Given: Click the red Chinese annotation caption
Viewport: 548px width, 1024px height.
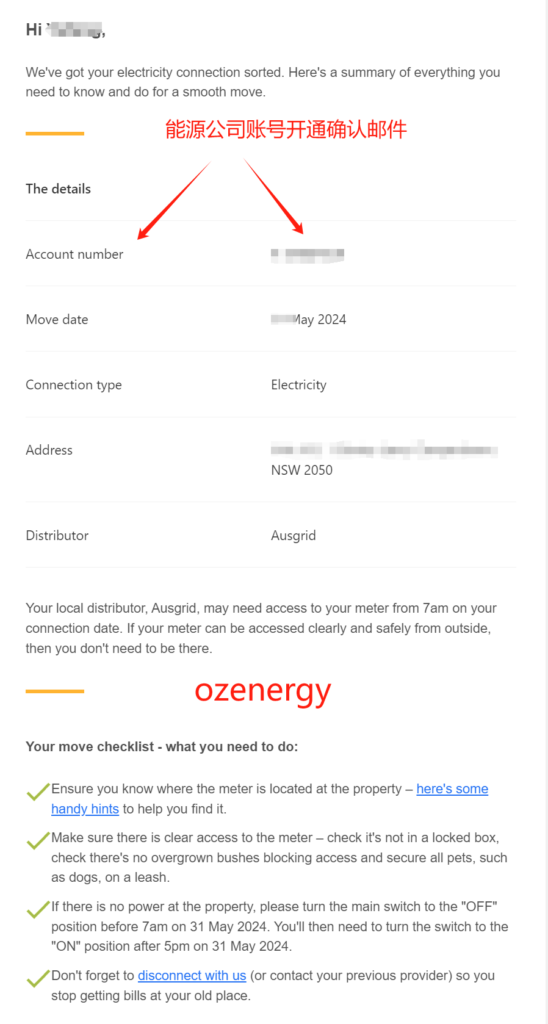Looking at the screenshot, I should [286, 129].
